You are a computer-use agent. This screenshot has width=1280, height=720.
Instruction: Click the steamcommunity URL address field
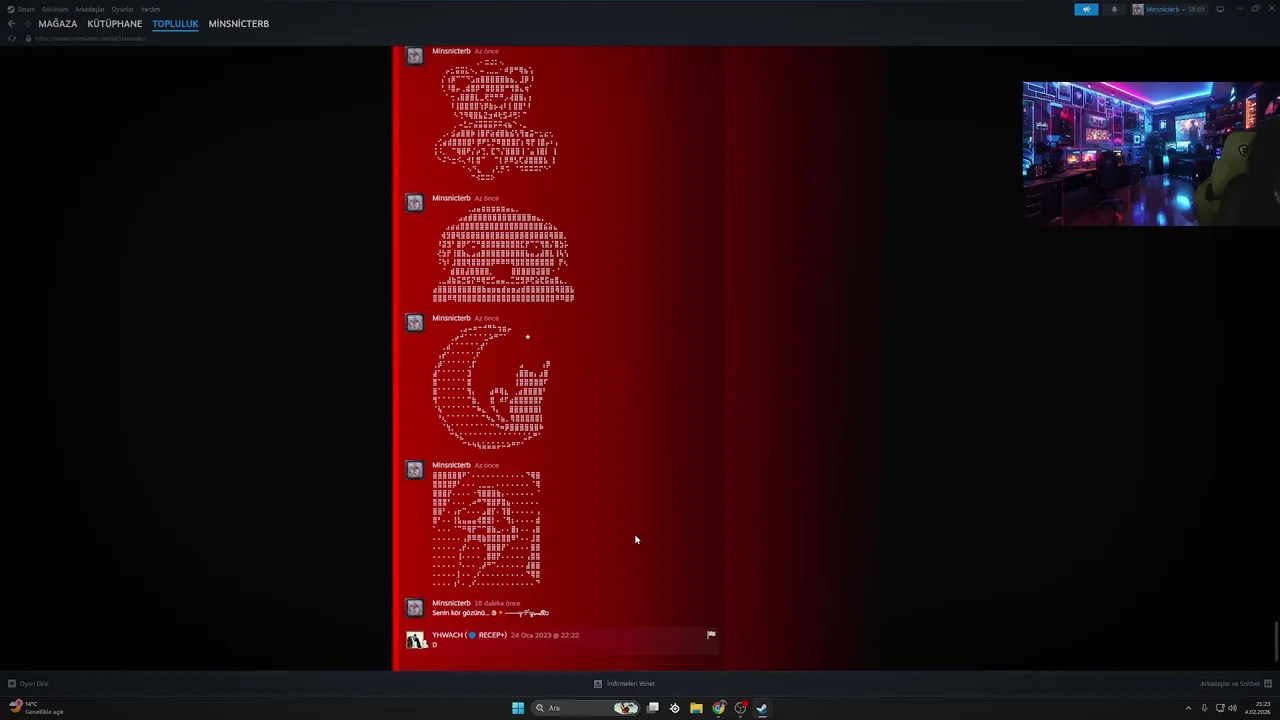click(90, 38)
